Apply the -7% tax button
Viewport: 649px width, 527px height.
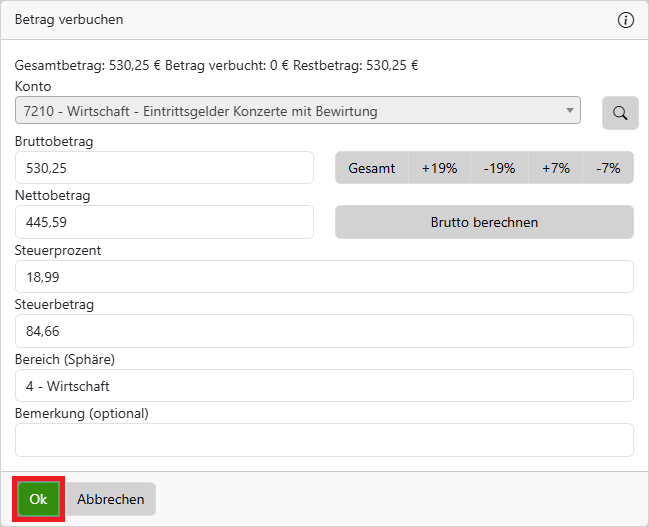[608, 168]
